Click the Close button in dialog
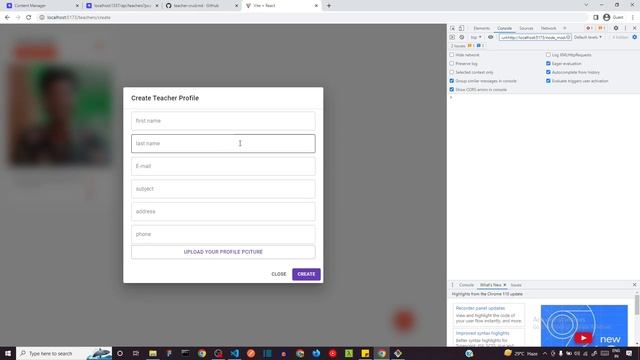The height and width of the screenshot is (360, 640). point(279,274)
